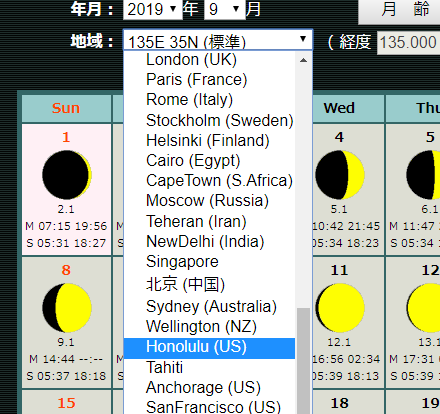This screenshot has width=440, height=414.
Task: Select Moscow (Russia) option
Action: click(209, 201)
